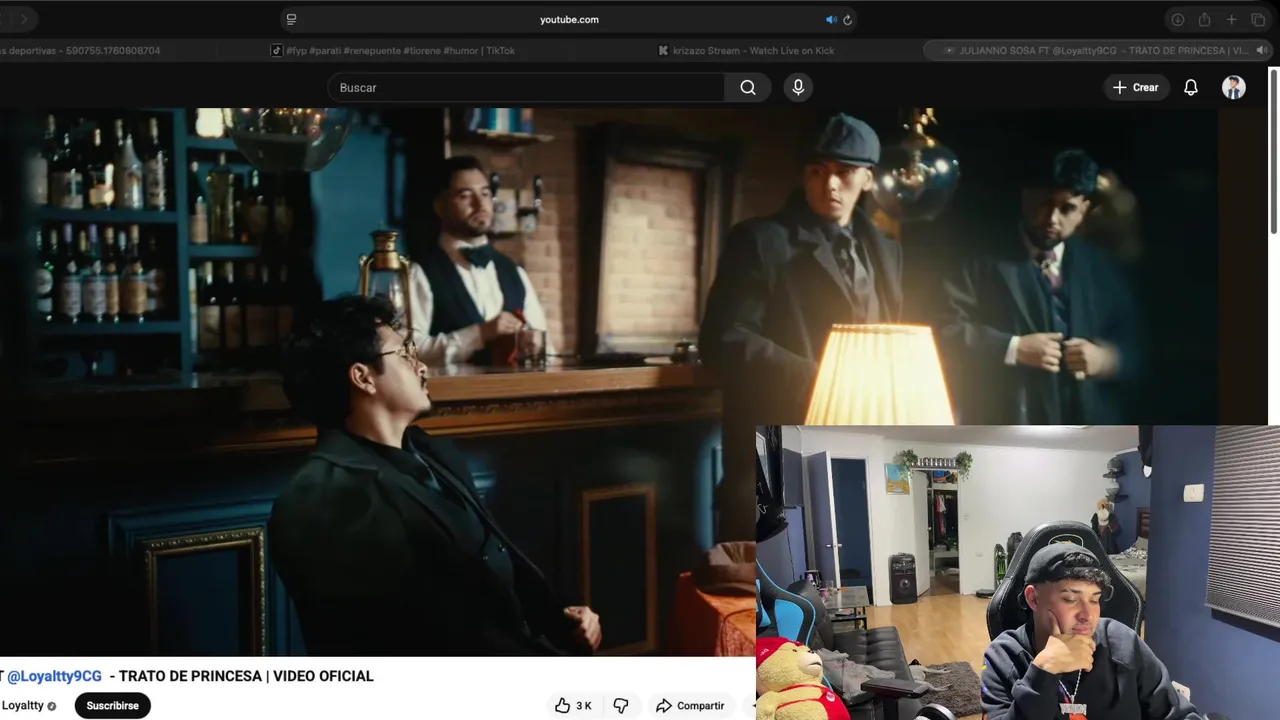Dislike the video with thumbs down
The height and width of the screenshot is (720, 1280).
(x=621, y=706)
